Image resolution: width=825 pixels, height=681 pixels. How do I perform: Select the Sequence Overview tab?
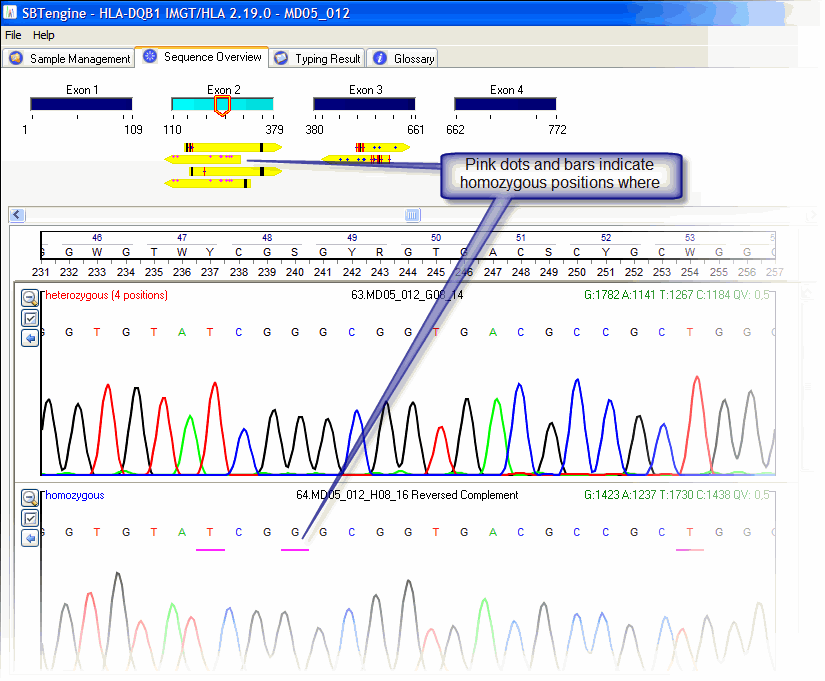pyautogui.click(x=202, y=57)
